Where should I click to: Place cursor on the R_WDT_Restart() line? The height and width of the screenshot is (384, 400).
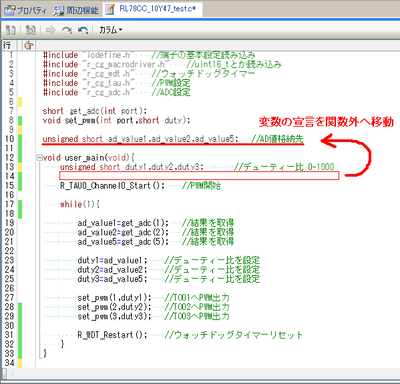(112, 335)
